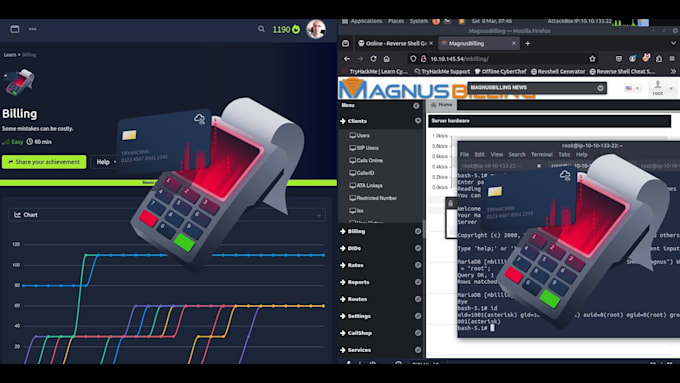Go forward in Firefox
The image size is (680, 383).
(360, 59)
